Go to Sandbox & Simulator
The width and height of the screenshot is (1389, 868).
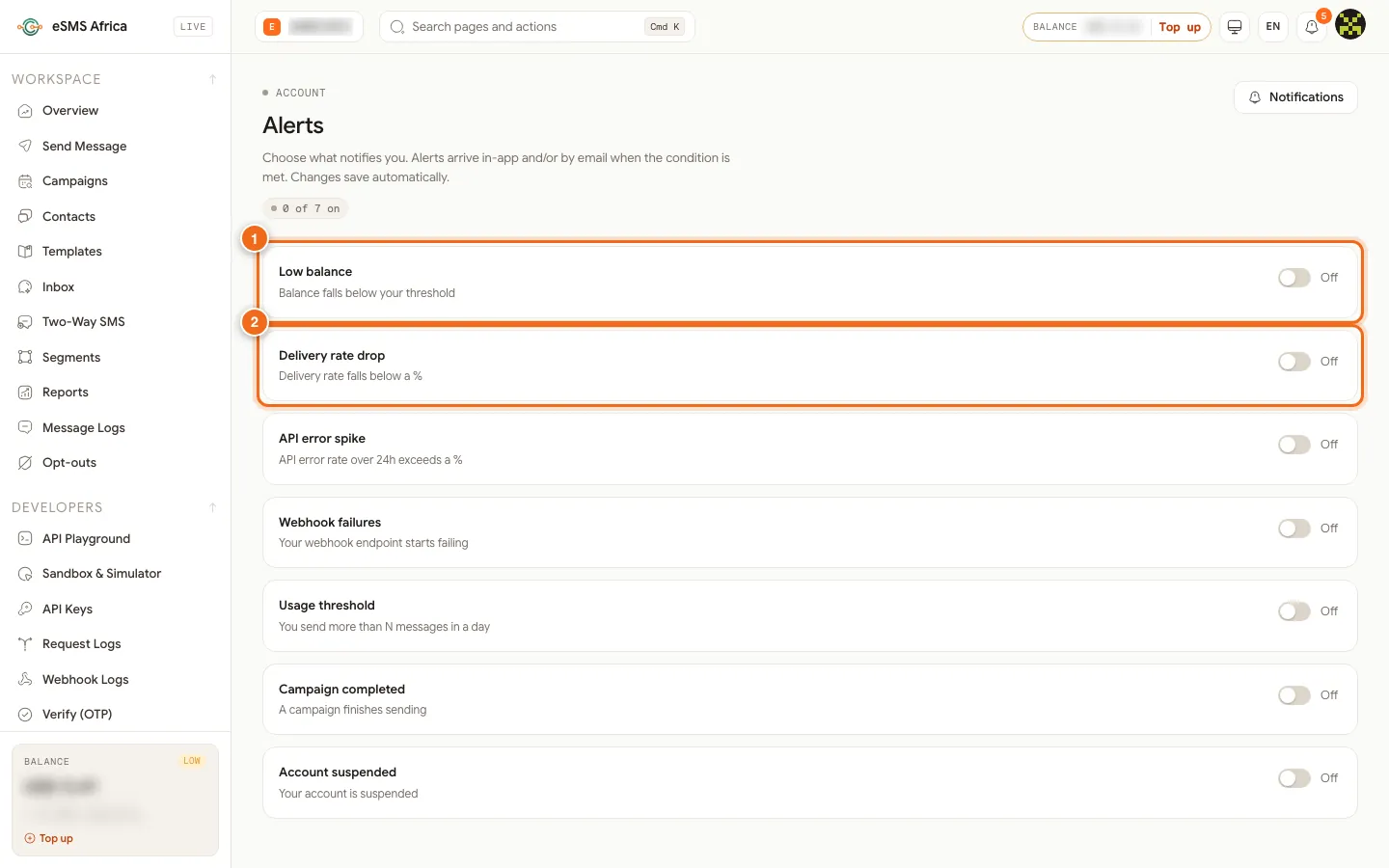(x=115, y=574)
